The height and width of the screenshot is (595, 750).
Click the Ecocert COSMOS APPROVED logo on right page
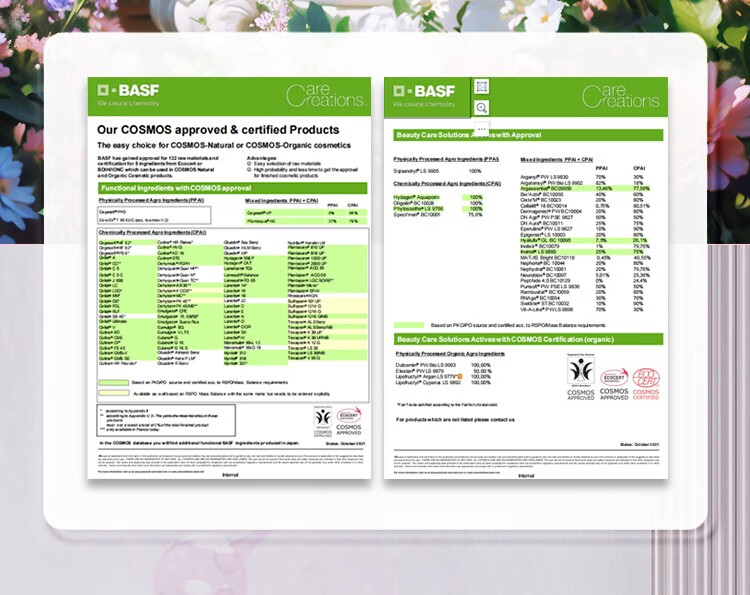pyautogui.click(x=614, y=384)
